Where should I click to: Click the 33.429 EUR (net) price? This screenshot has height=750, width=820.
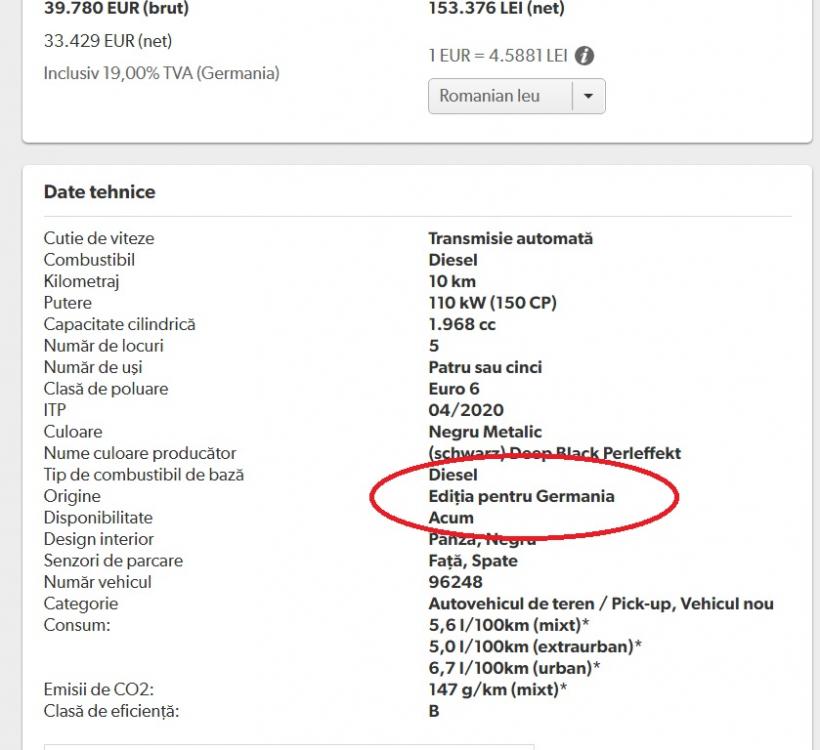tap(108, 41)
